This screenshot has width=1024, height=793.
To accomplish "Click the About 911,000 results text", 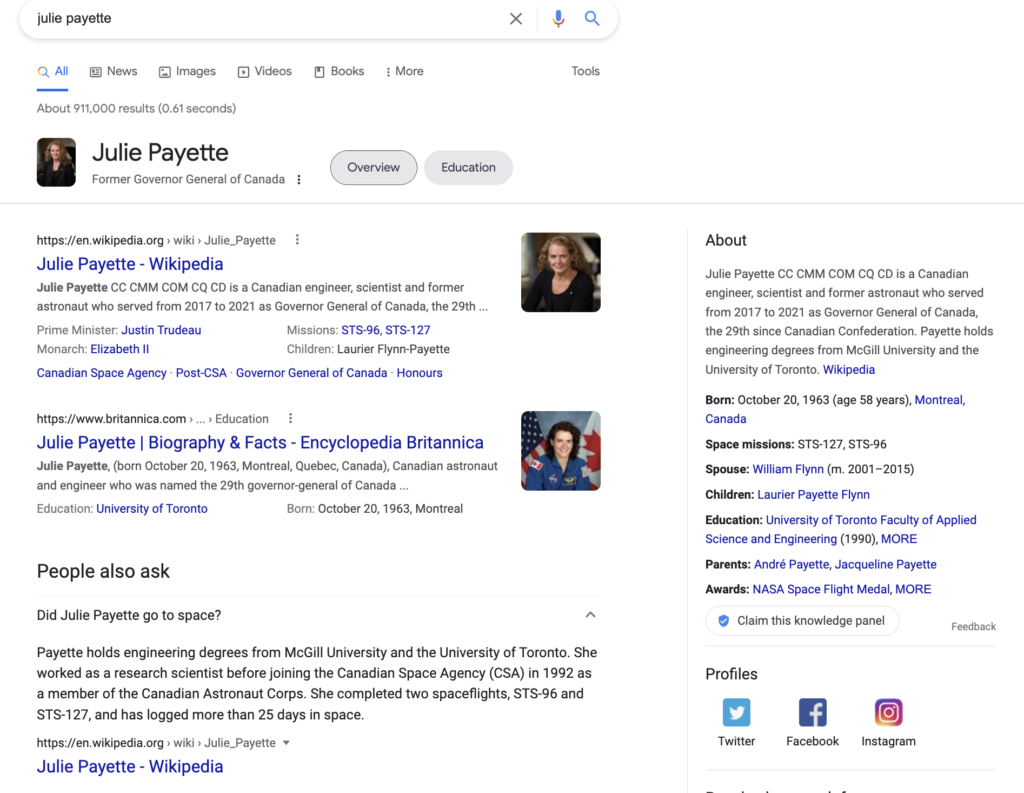I will click(x=136, y=108).
